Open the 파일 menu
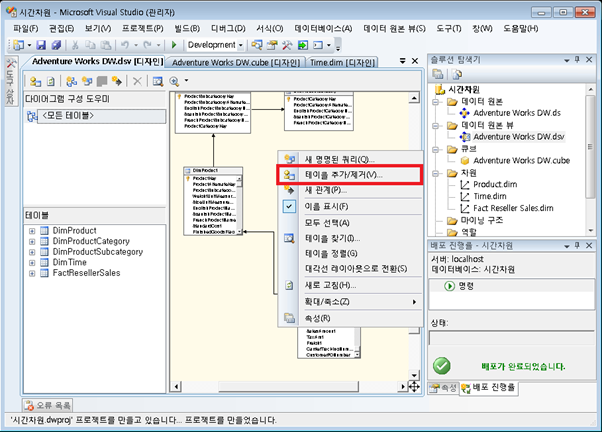This screenshot has height=432, width=602. (x=26, y=29)
